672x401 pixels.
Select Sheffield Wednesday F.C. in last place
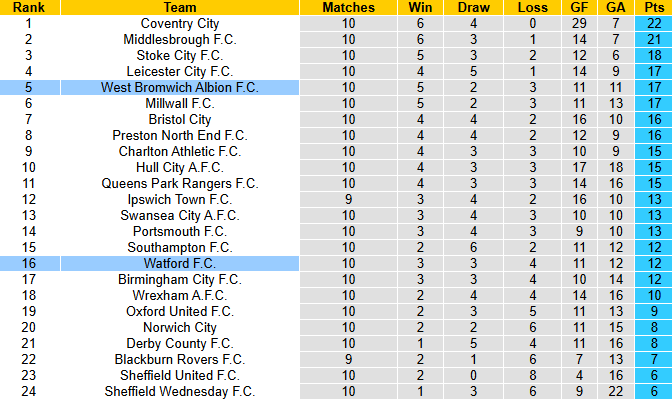180,391
